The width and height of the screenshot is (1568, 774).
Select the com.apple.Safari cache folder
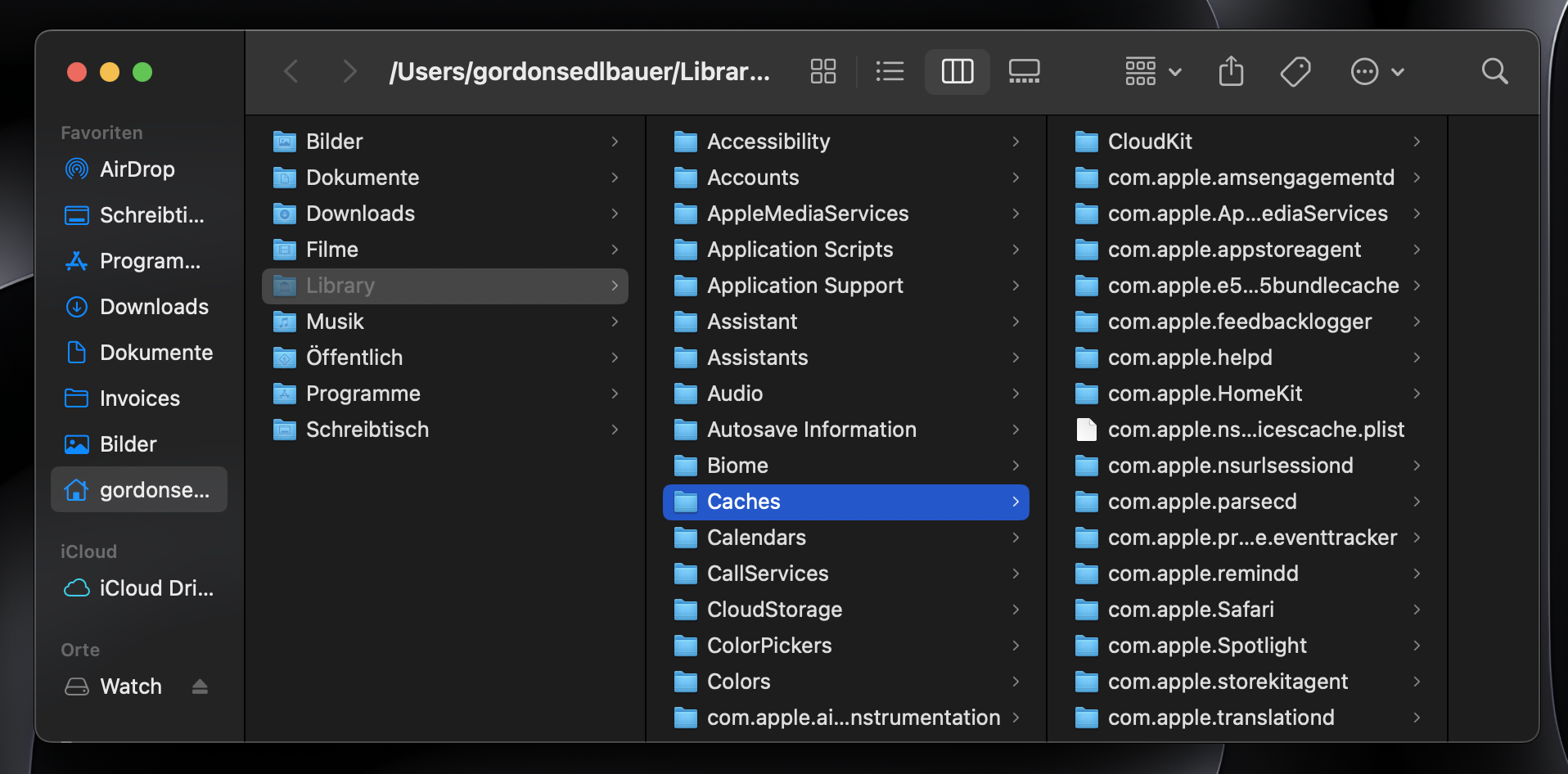click(x=1191, y=610)
